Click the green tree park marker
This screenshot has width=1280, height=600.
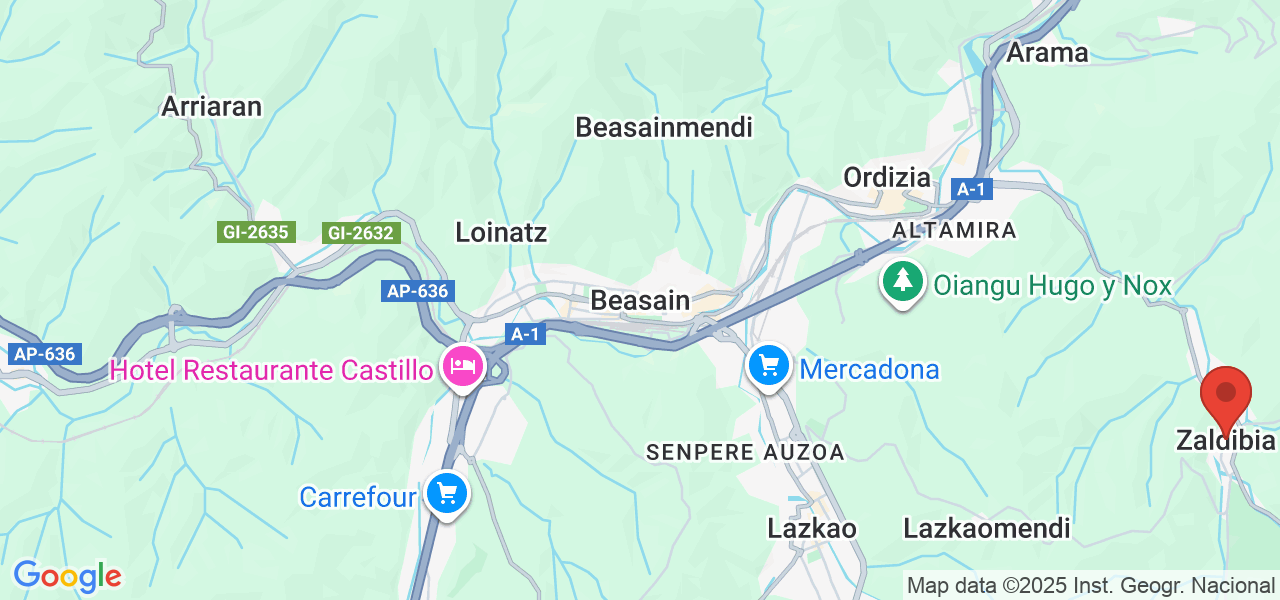pos(903,282)
